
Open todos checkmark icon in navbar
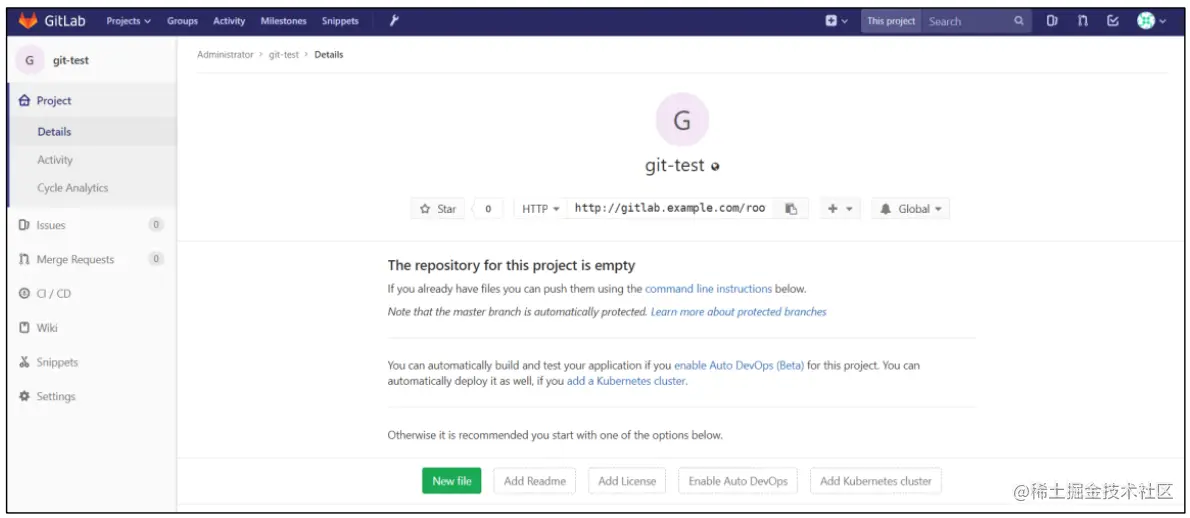pyautogui.click(x=1113, y=21)
